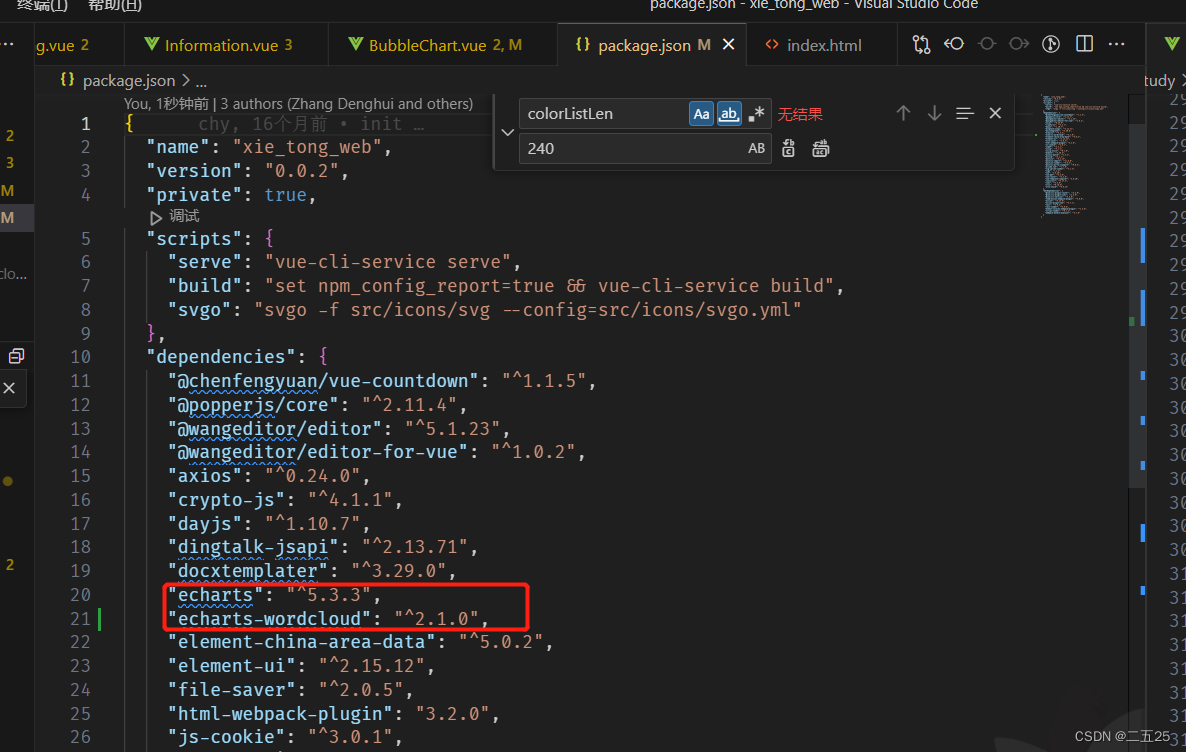Click the 无结果 no results label
This screenshot has width=1186, height=752.
coord(799,114)
